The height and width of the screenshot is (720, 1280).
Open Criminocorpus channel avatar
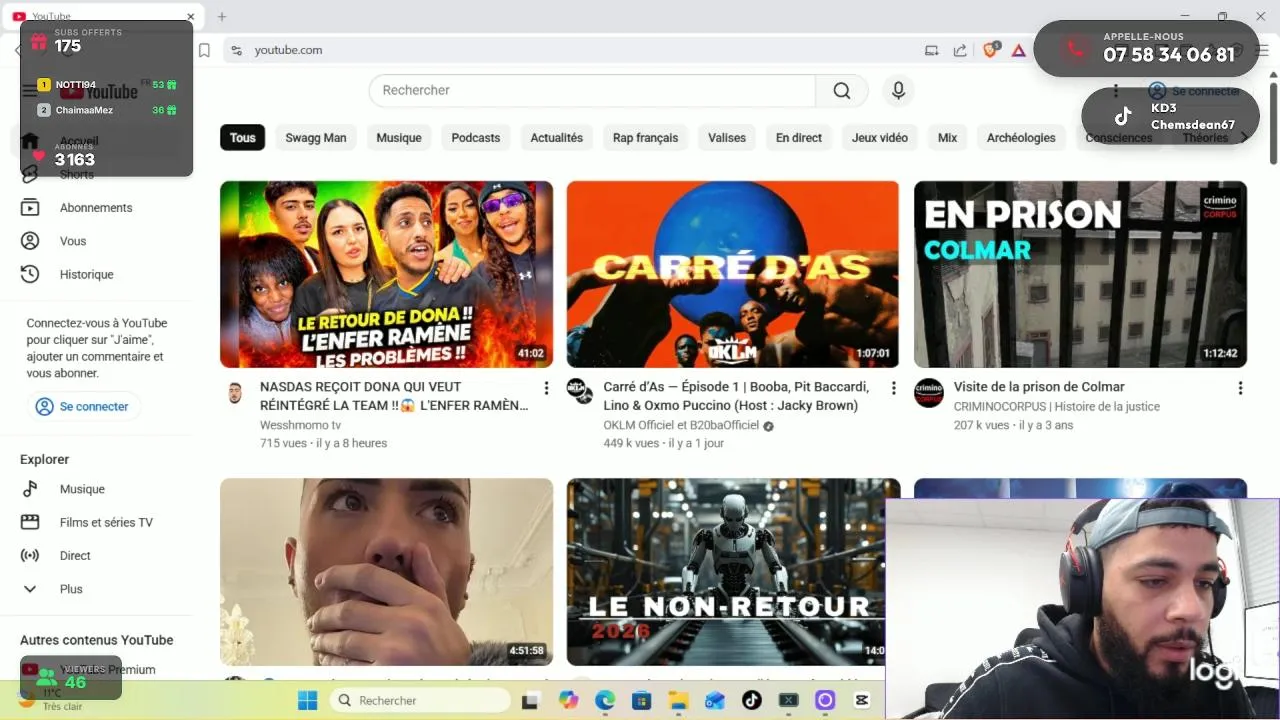coord(929,393)
